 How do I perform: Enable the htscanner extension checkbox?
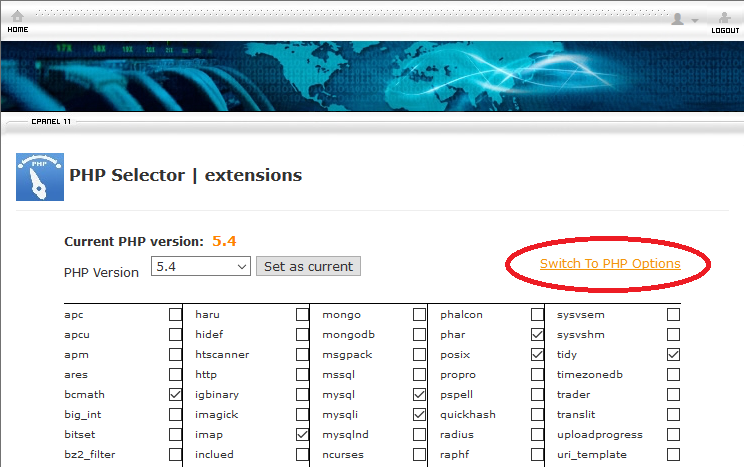(302, 355)
